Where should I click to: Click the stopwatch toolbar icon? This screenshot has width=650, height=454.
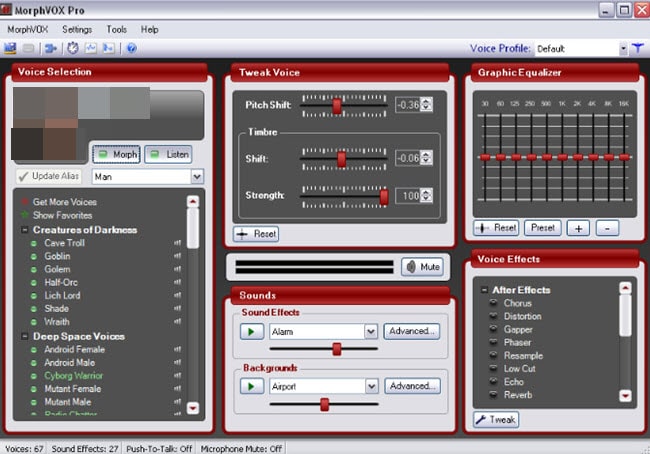tap(73, 49)
